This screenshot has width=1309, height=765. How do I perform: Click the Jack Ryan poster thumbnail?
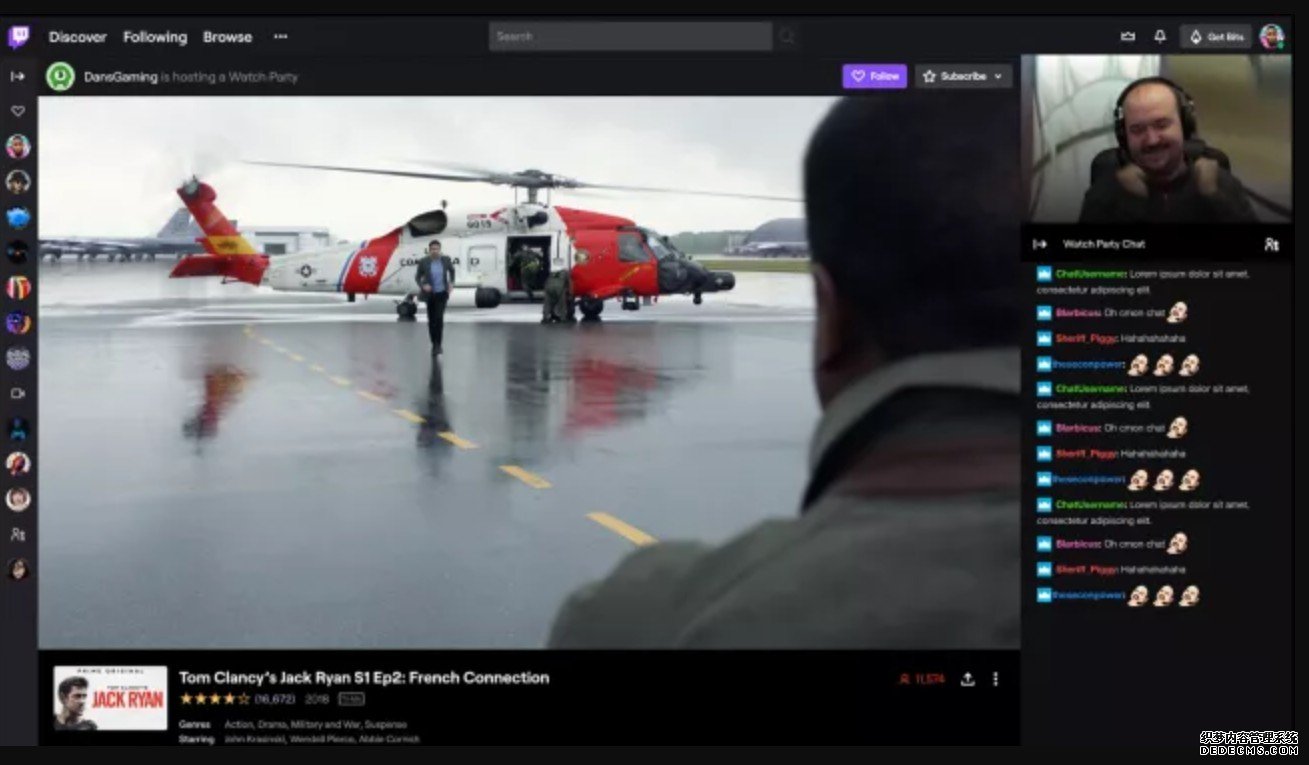(110, 697)
